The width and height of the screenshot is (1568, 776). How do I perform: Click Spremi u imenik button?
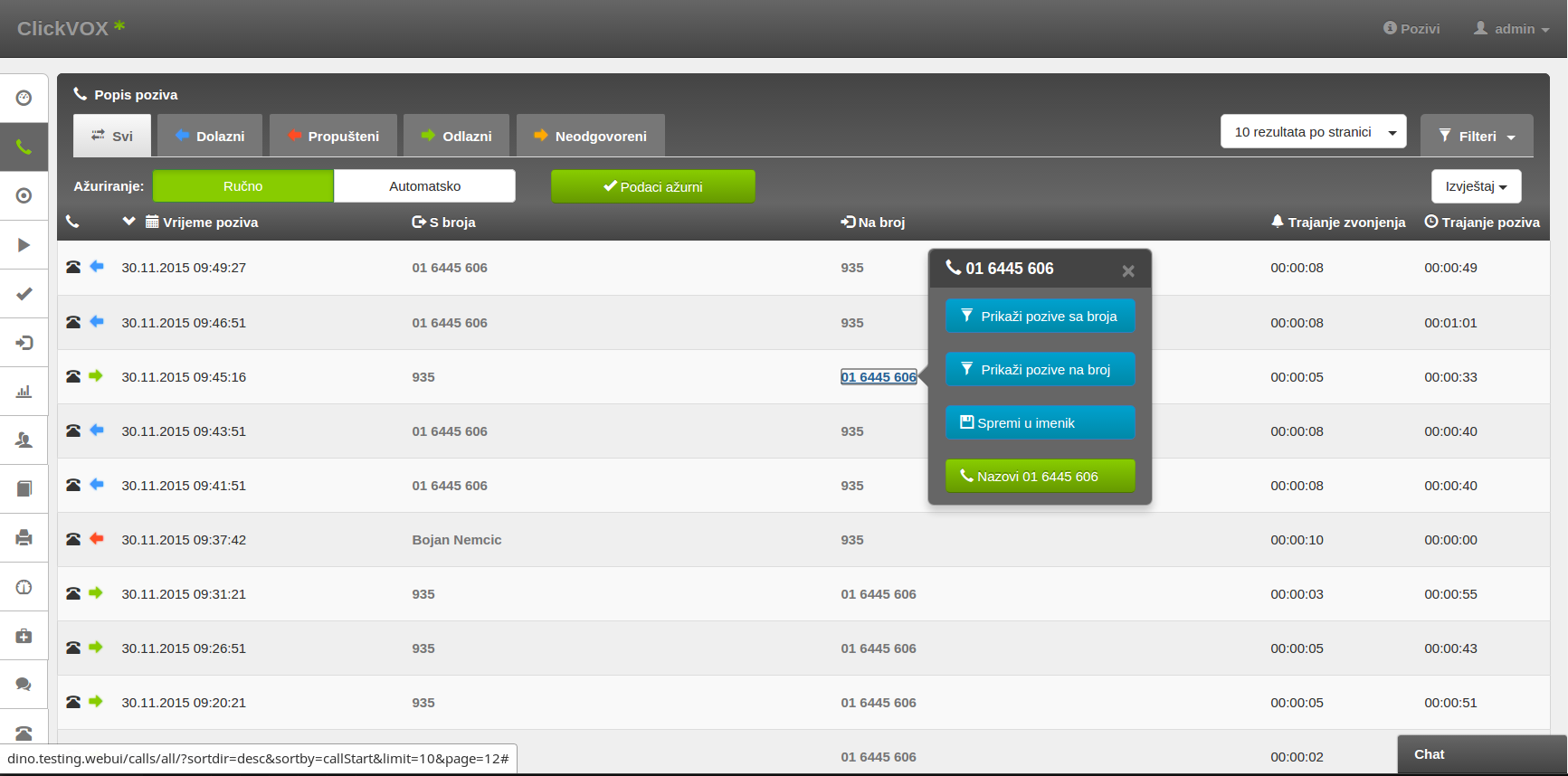pos(1040,423)
